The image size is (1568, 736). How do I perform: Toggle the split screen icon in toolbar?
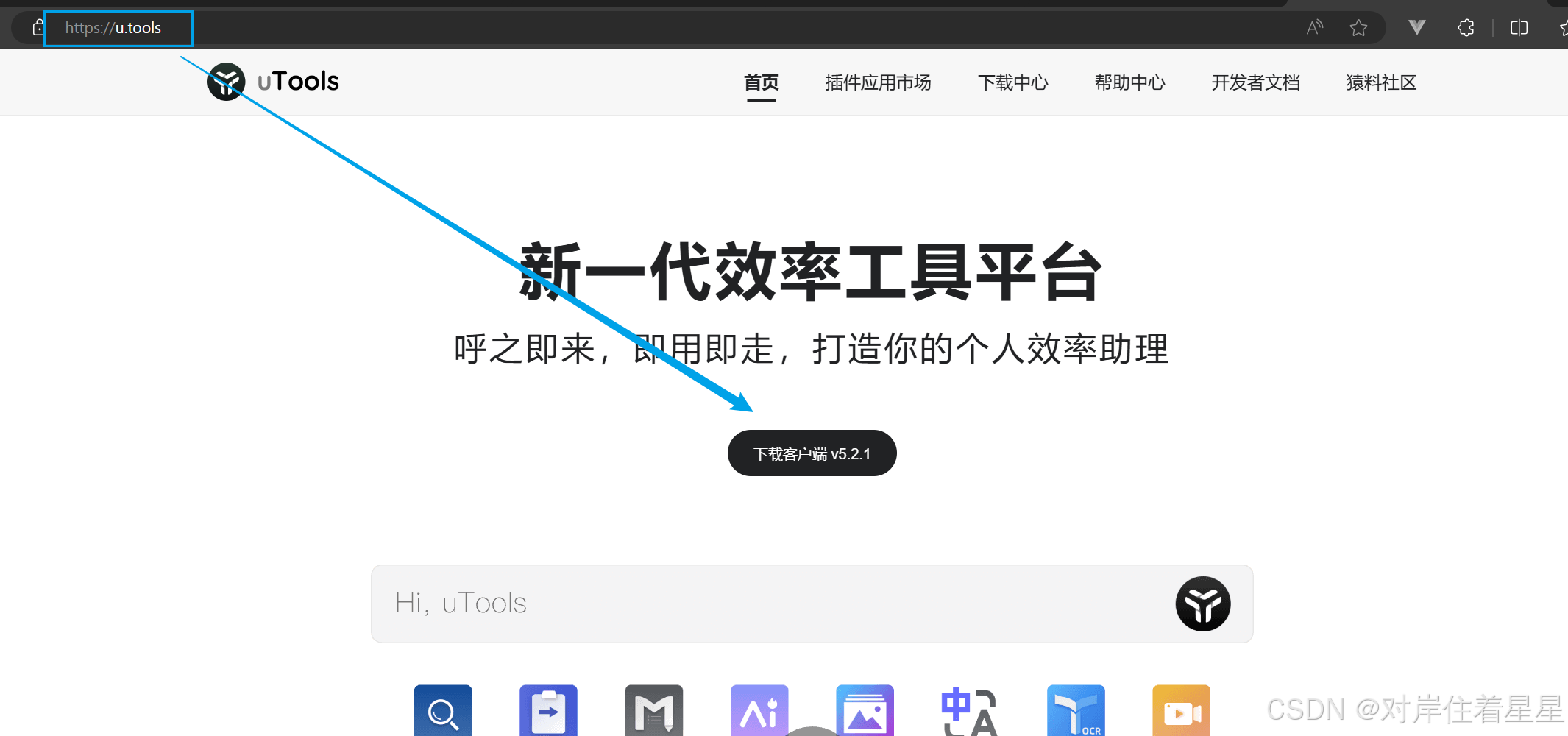point(1519,28)
